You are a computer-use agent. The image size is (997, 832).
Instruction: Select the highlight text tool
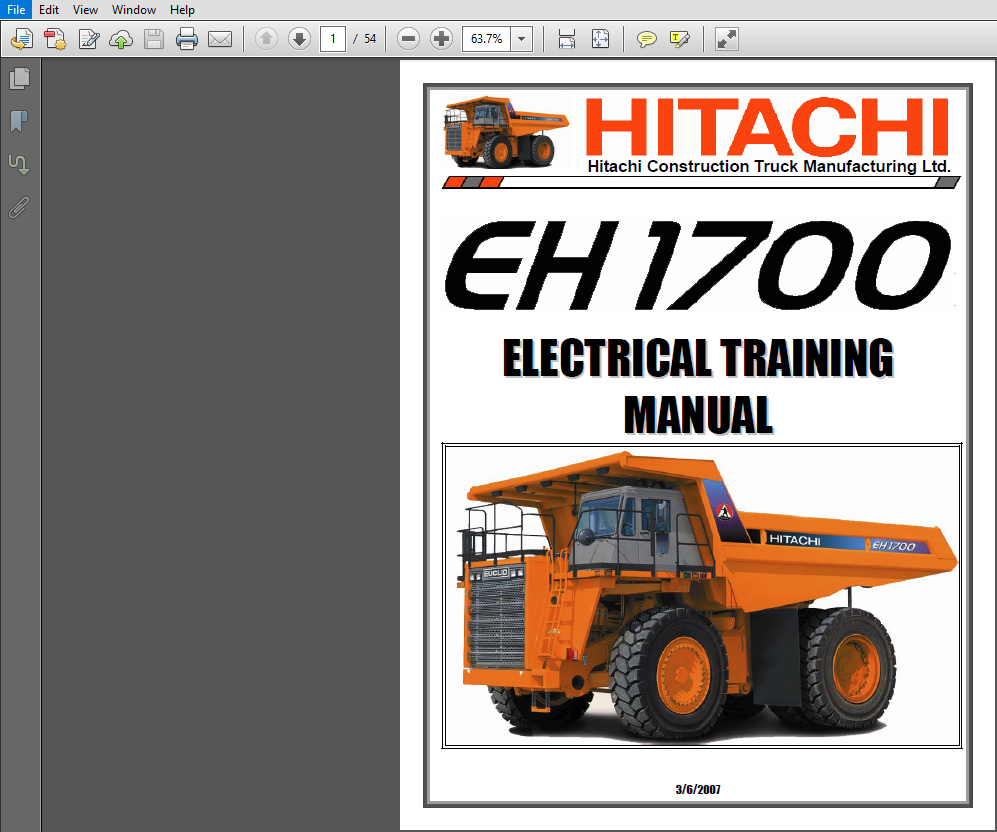pos(679,39)
